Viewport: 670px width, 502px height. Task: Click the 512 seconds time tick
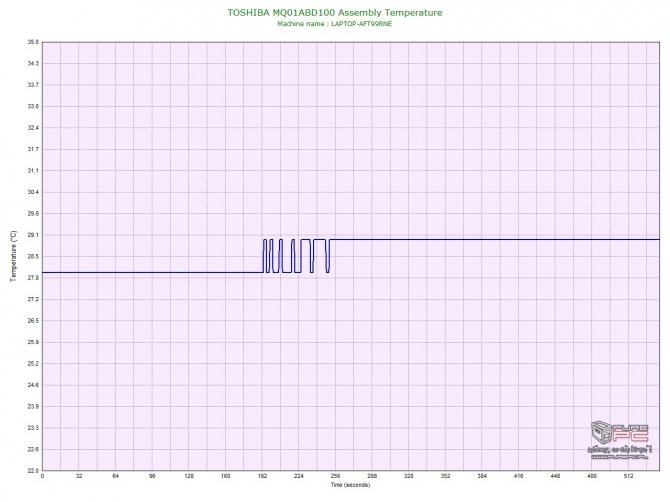[629, 476]
